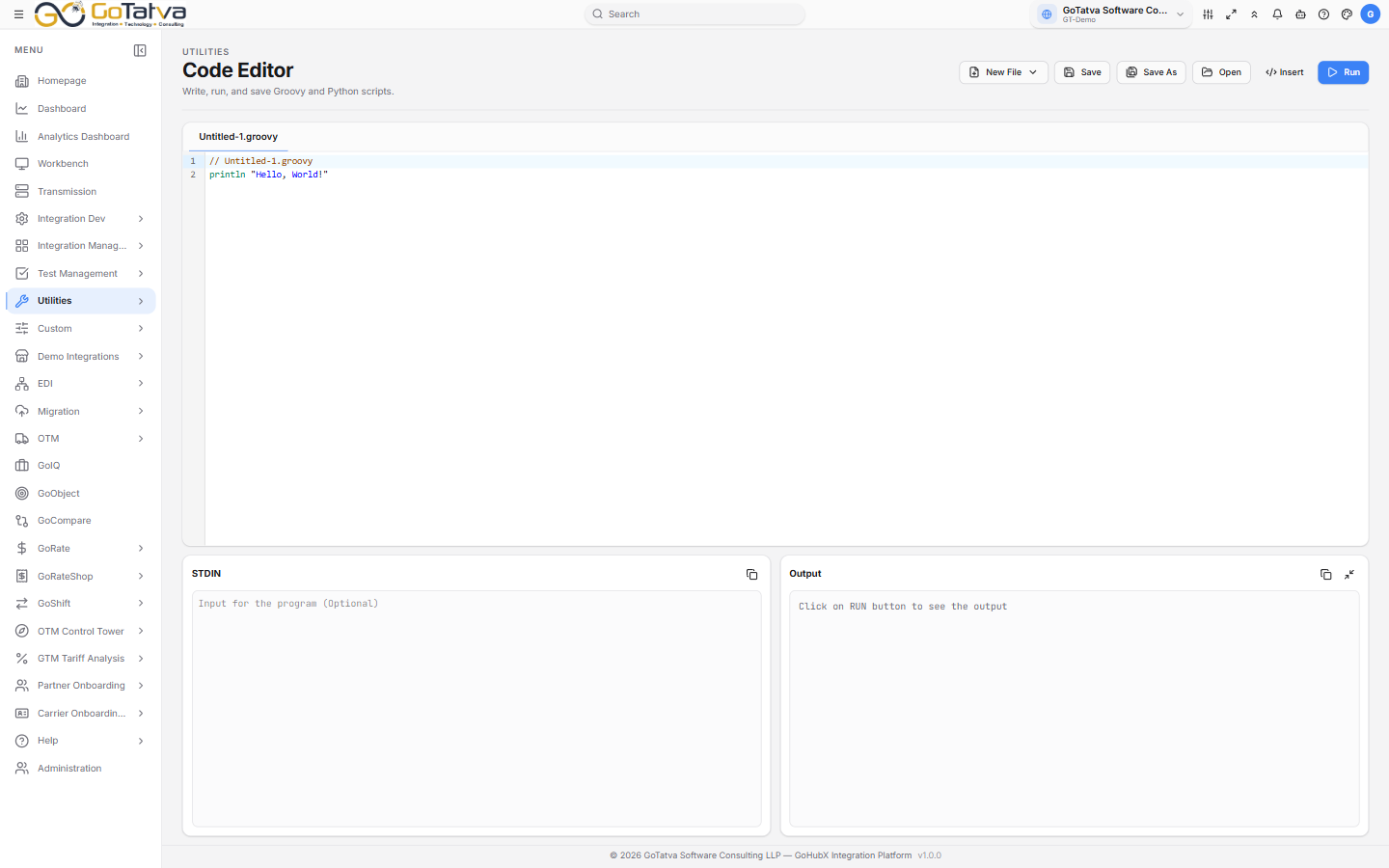Open the help question mark icon in header
The image size is (1389, 868).
(1323, 14)
